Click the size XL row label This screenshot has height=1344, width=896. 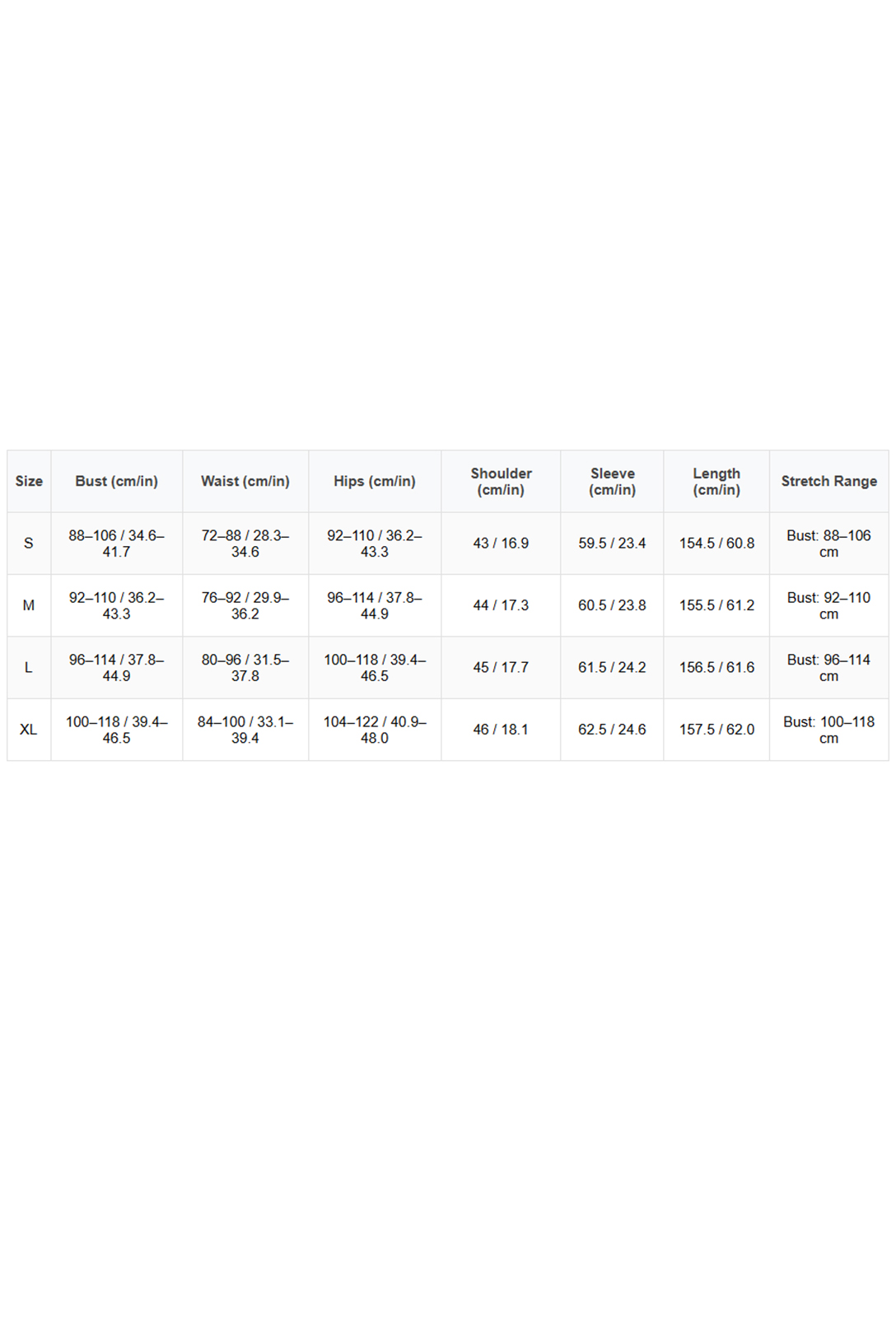pyautogui.click(x=29, y=730)
